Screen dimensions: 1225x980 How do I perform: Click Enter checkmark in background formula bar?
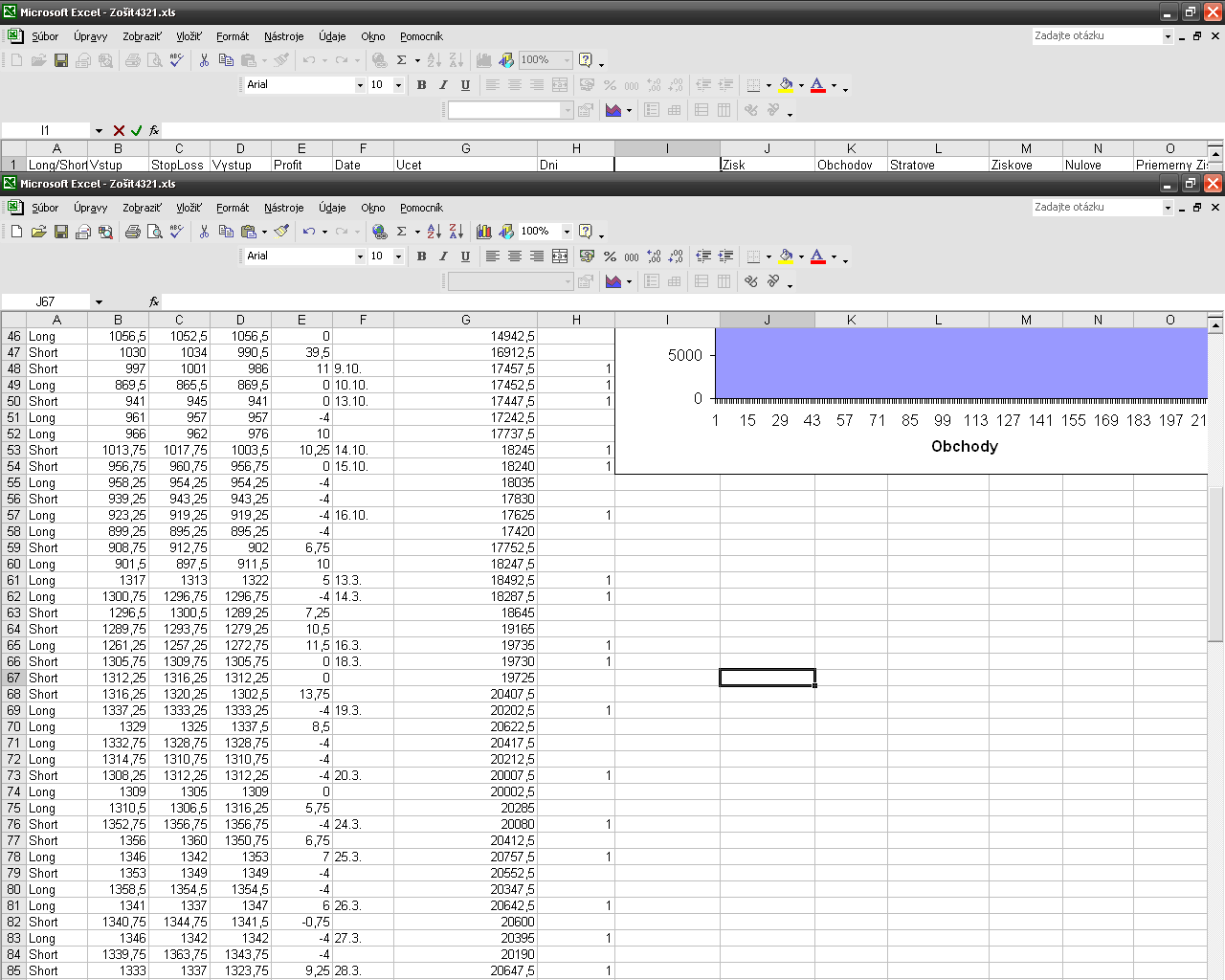tap(136, 130)
